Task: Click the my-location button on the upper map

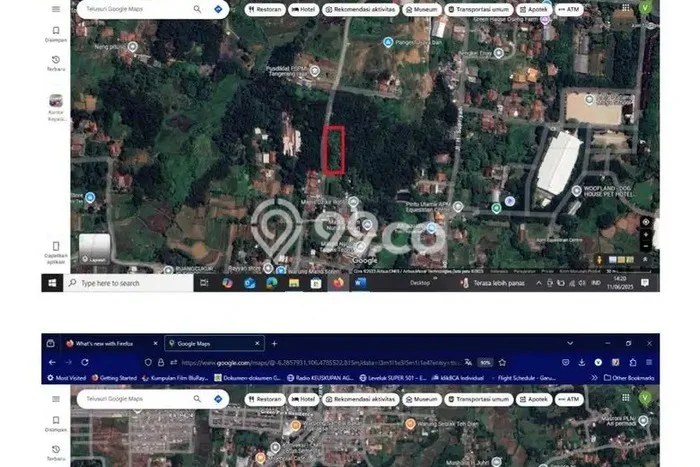Action: coord(646,222)
